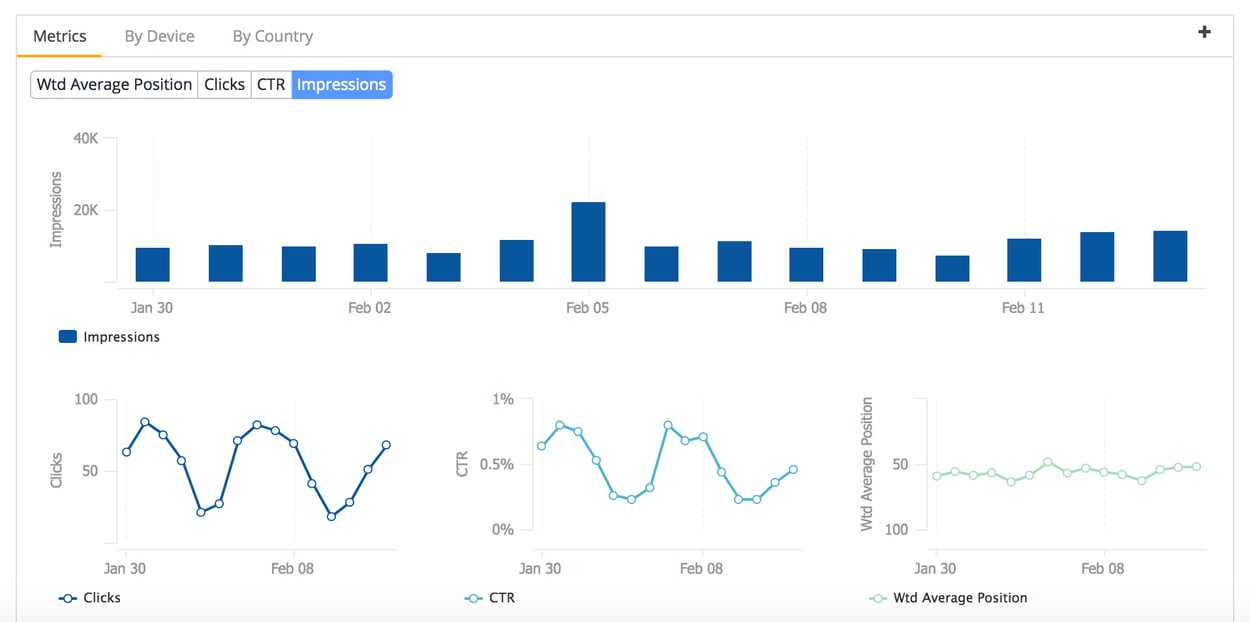Image resolution: width=1250 pixels, height=622 pixels.
Task: Click the tallest Impressions bar at Feb 05
Action: [588, 242]
